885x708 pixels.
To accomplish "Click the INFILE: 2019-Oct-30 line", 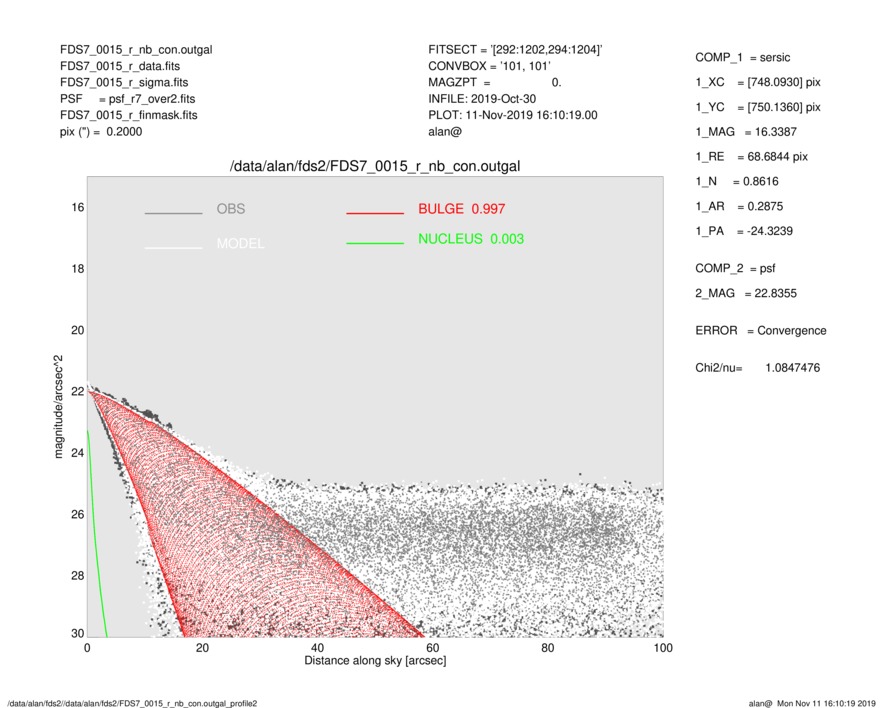I will [482, 99].
